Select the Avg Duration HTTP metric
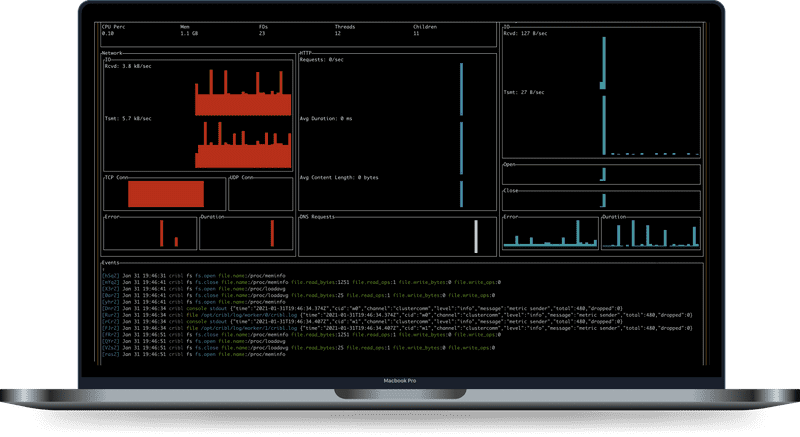Screen dimensions: 800x437 [326, 119]
